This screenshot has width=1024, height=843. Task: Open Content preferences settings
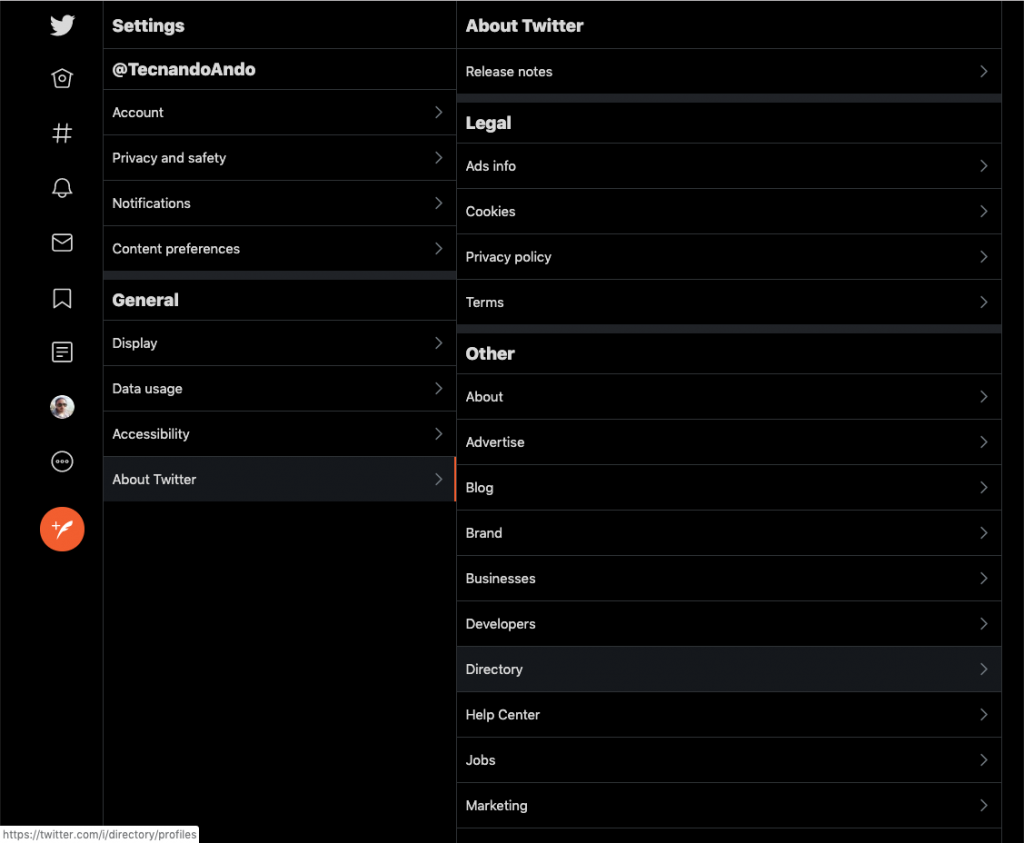280,249
